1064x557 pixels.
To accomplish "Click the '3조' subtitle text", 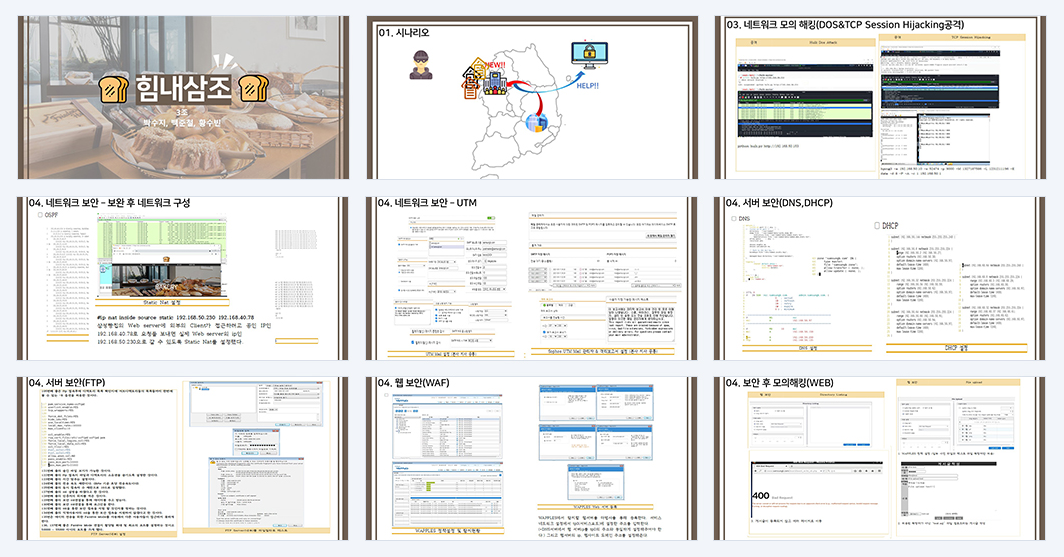I will click(x=182, y=112).
